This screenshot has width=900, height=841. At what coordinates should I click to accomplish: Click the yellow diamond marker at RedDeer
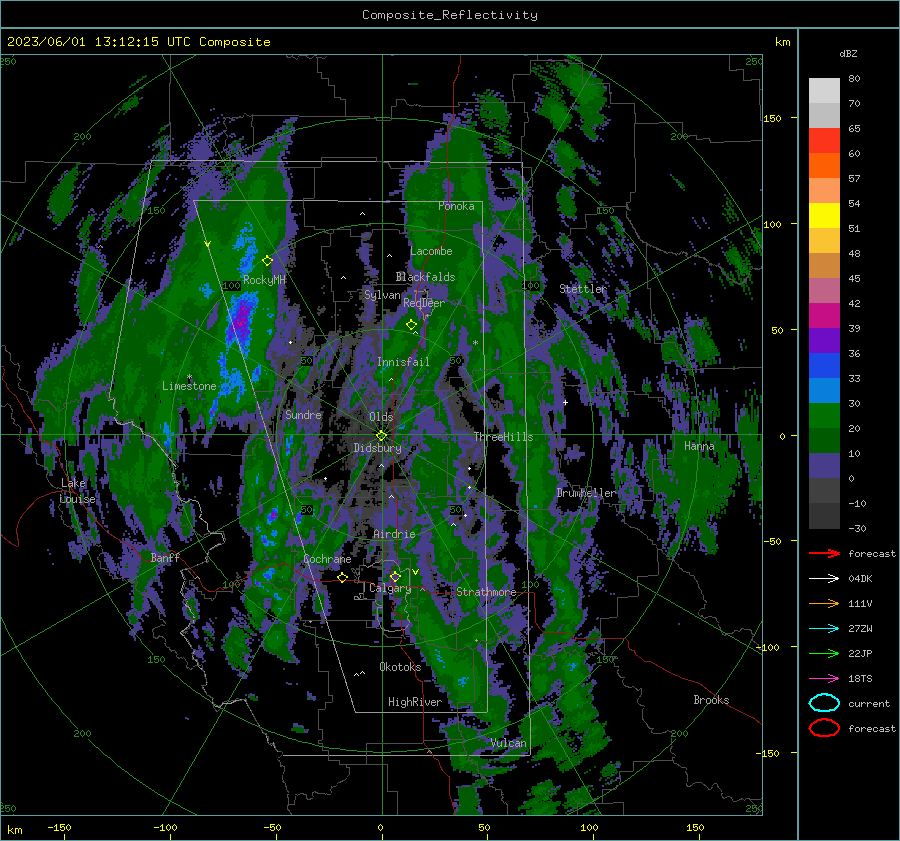pos(411,324)
